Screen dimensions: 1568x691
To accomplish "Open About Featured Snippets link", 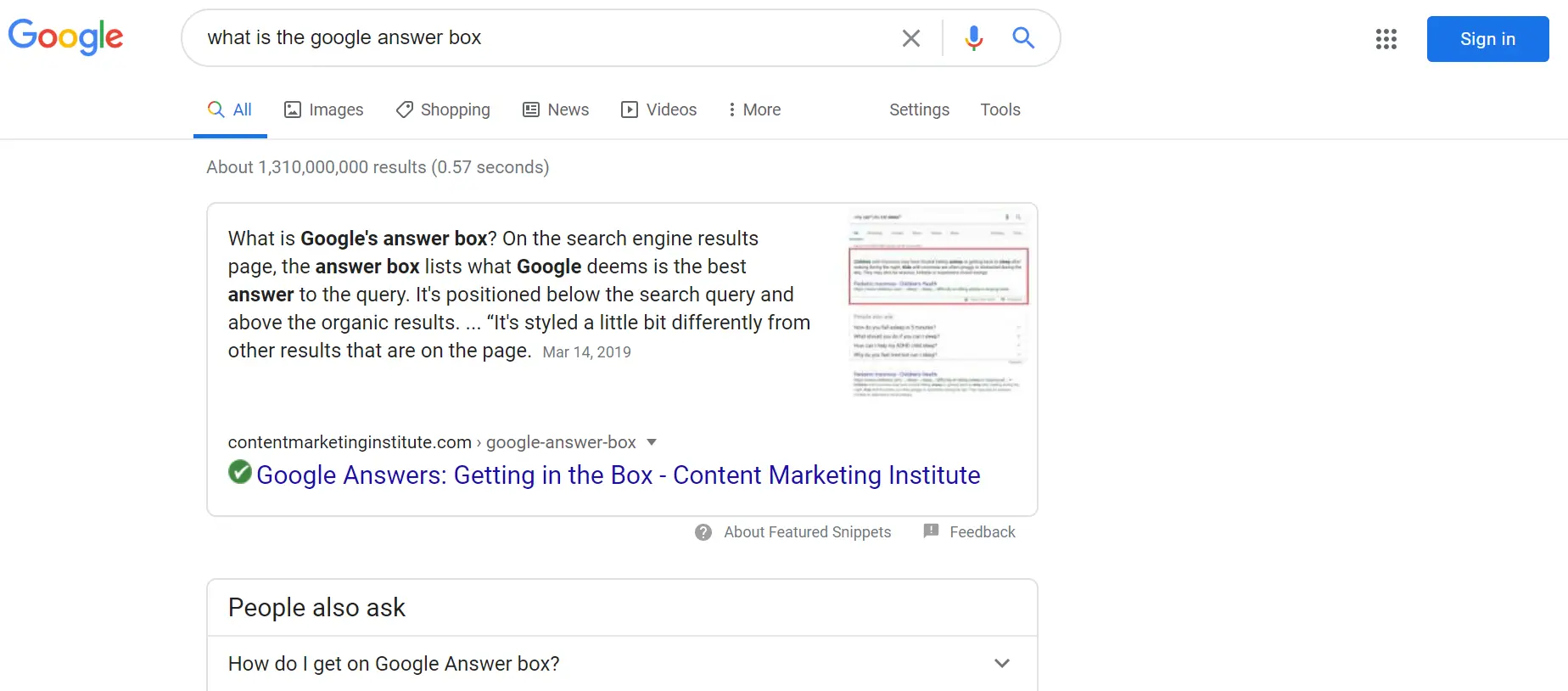I will click(x=807, y=532).
